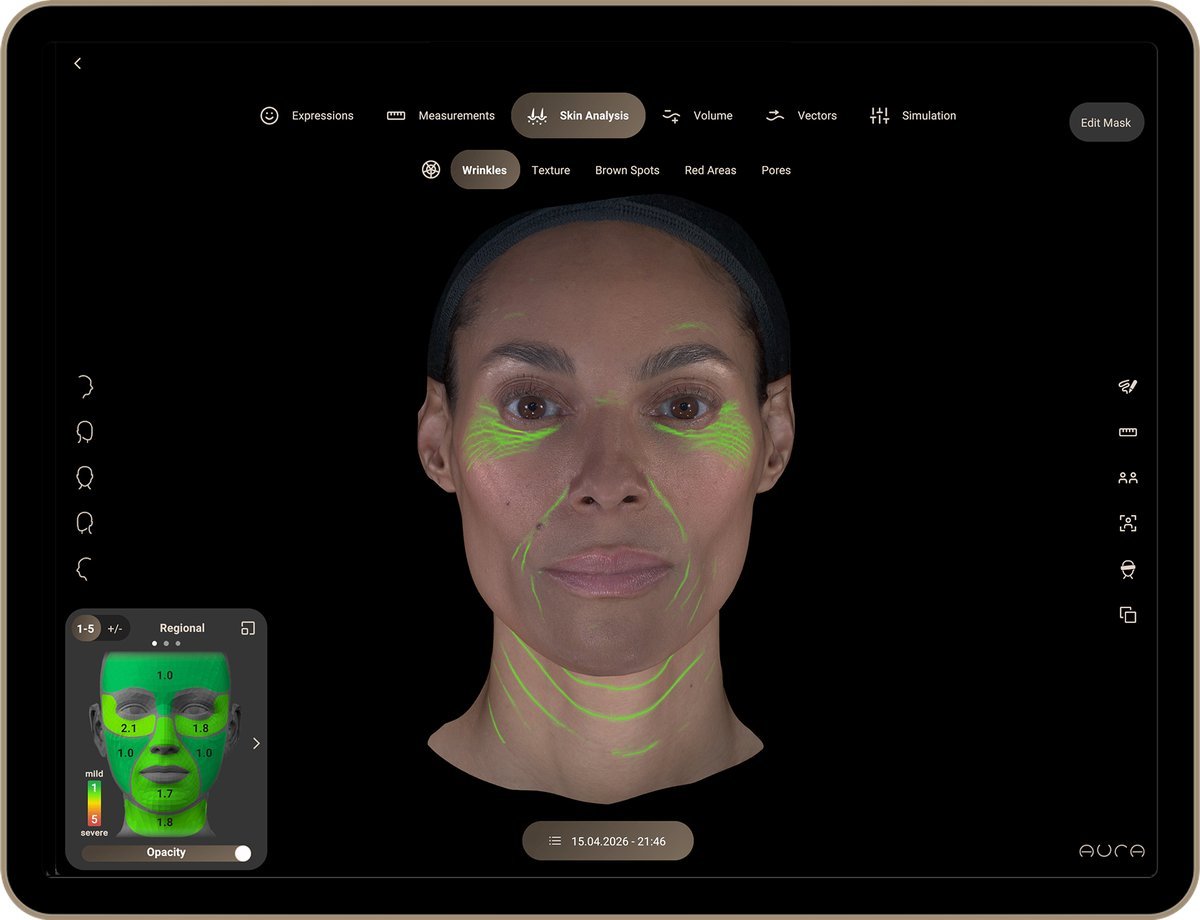Expand the Regional panel with the corner icon
The image size is (1200, 920).
click(248, 628)
